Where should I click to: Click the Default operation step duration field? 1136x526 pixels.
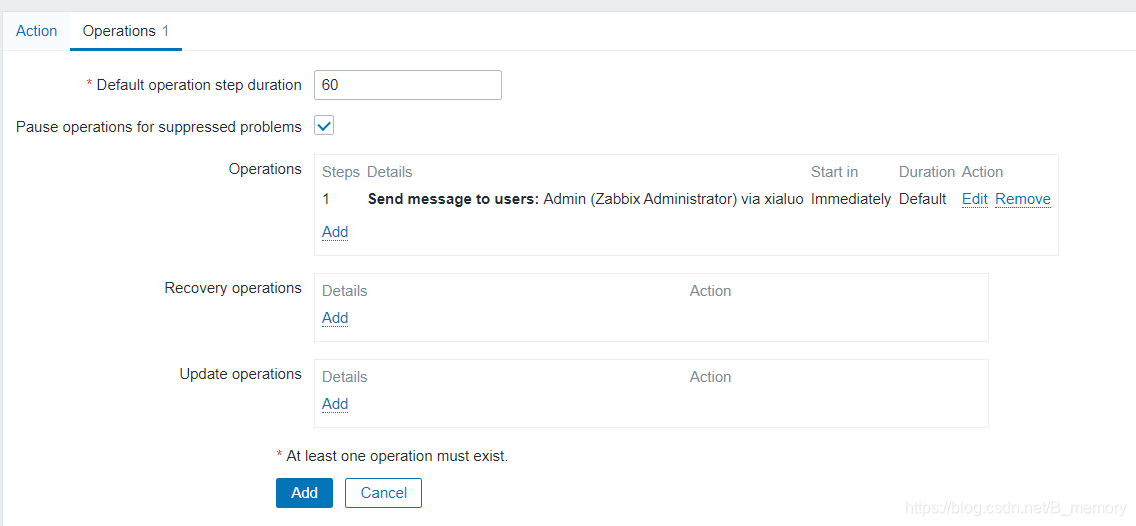click(407, 85)
